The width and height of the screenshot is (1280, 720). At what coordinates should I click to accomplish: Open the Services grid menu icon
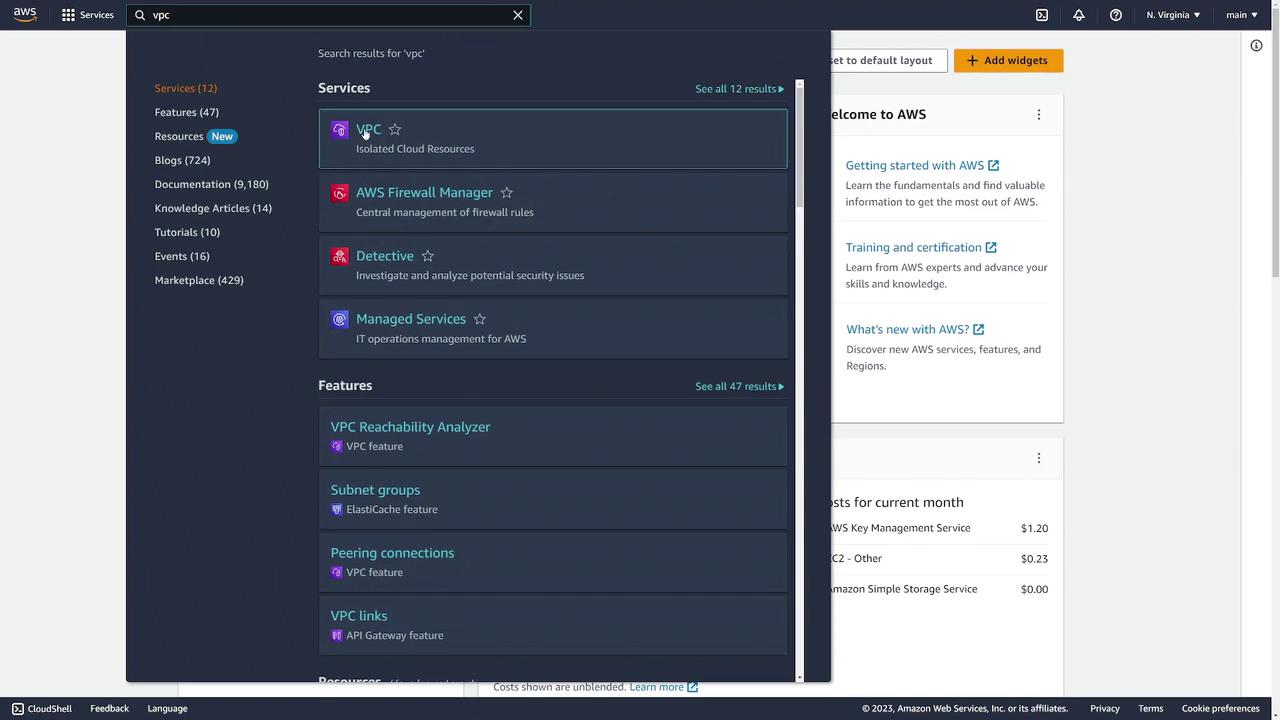click(68, 15)
